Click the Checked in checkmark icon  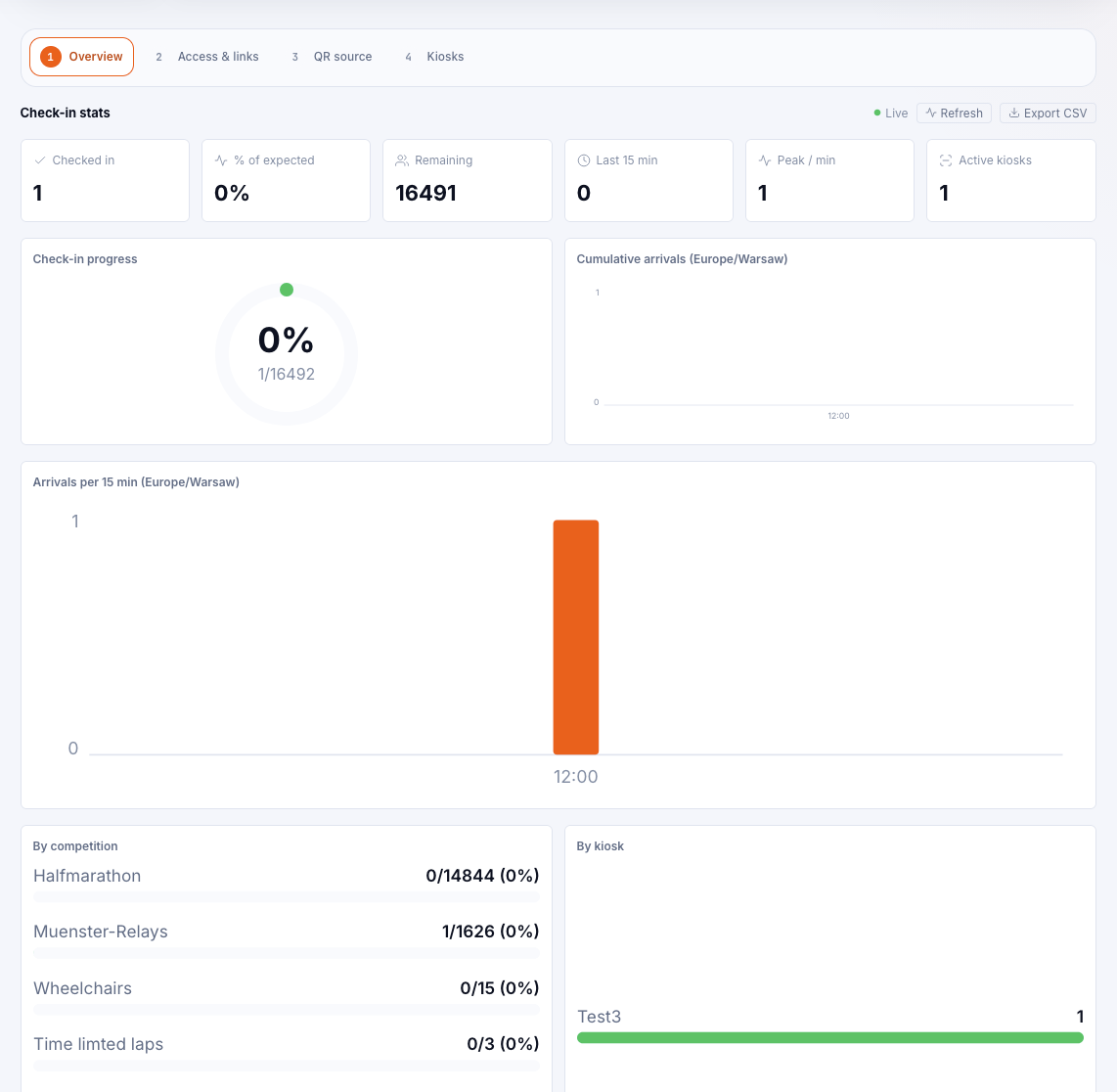(40, 160)
